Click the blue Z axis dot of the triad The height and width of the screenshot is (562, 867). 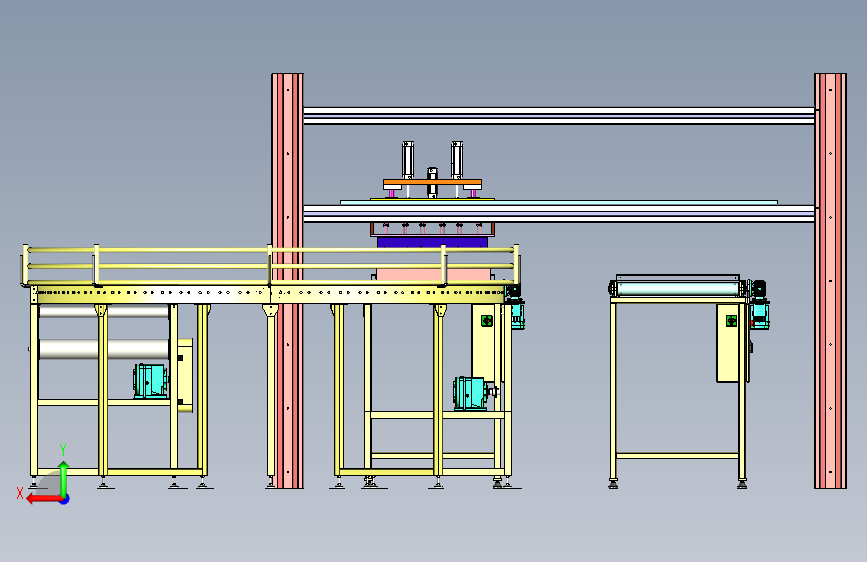(x=65, y=499)
